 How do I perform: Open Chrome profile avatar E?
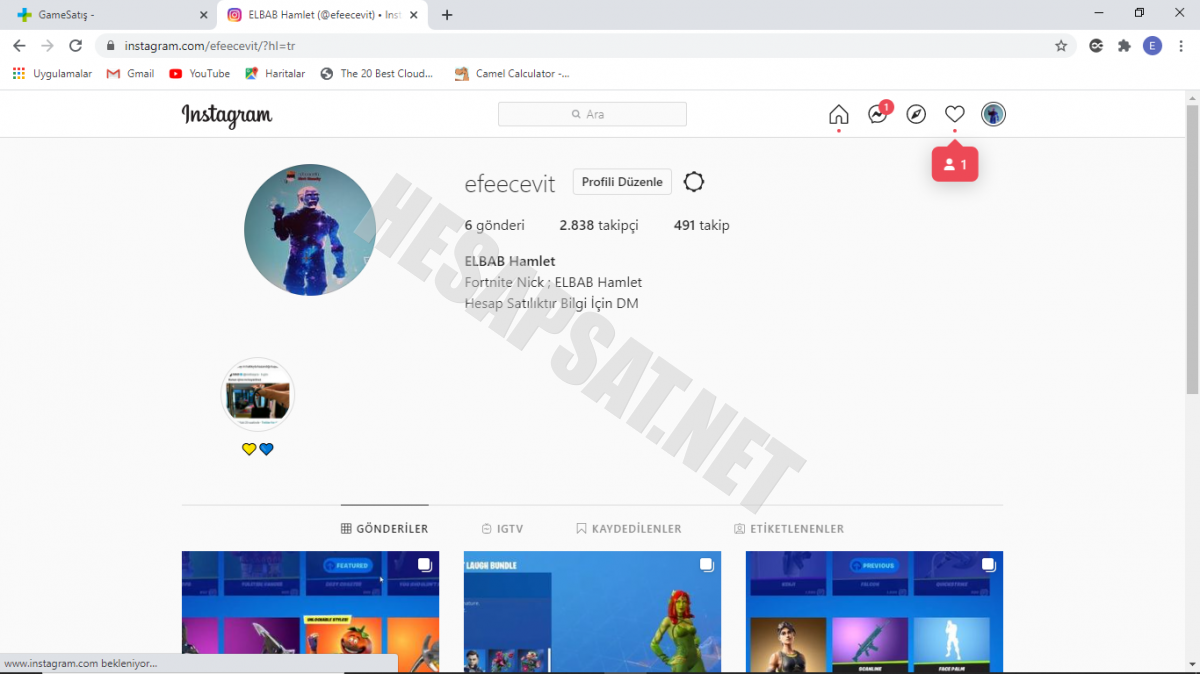tap(1152, 46)
